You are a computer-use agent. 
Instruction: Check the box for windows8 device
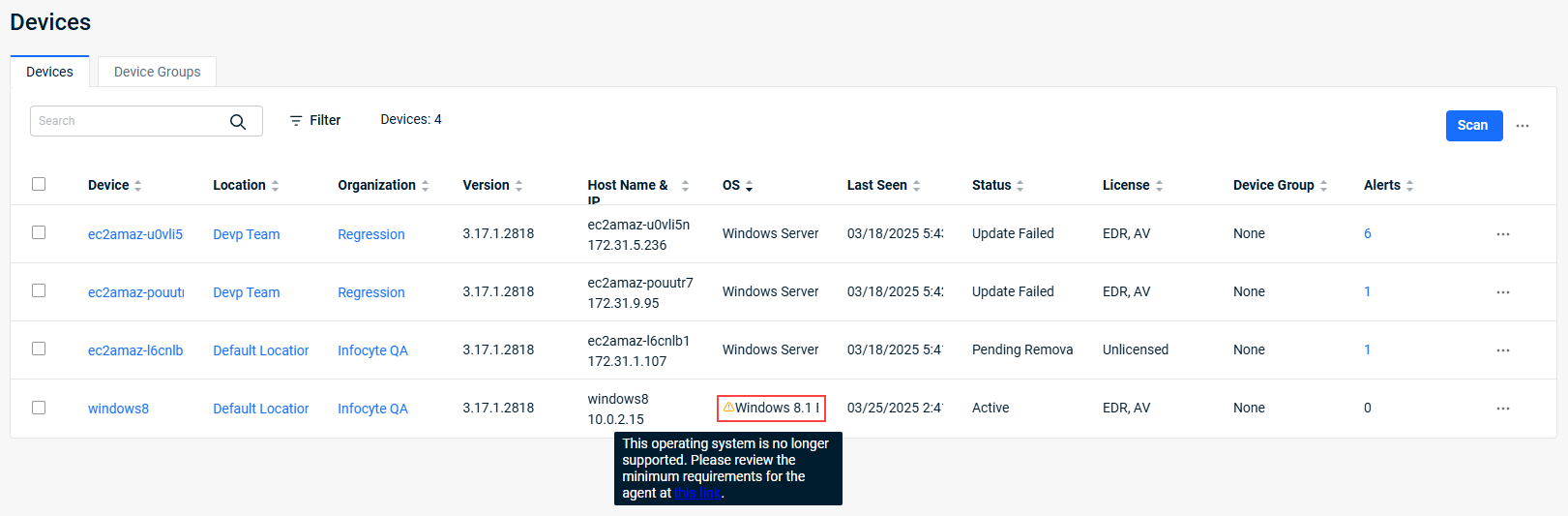[39, 408]
